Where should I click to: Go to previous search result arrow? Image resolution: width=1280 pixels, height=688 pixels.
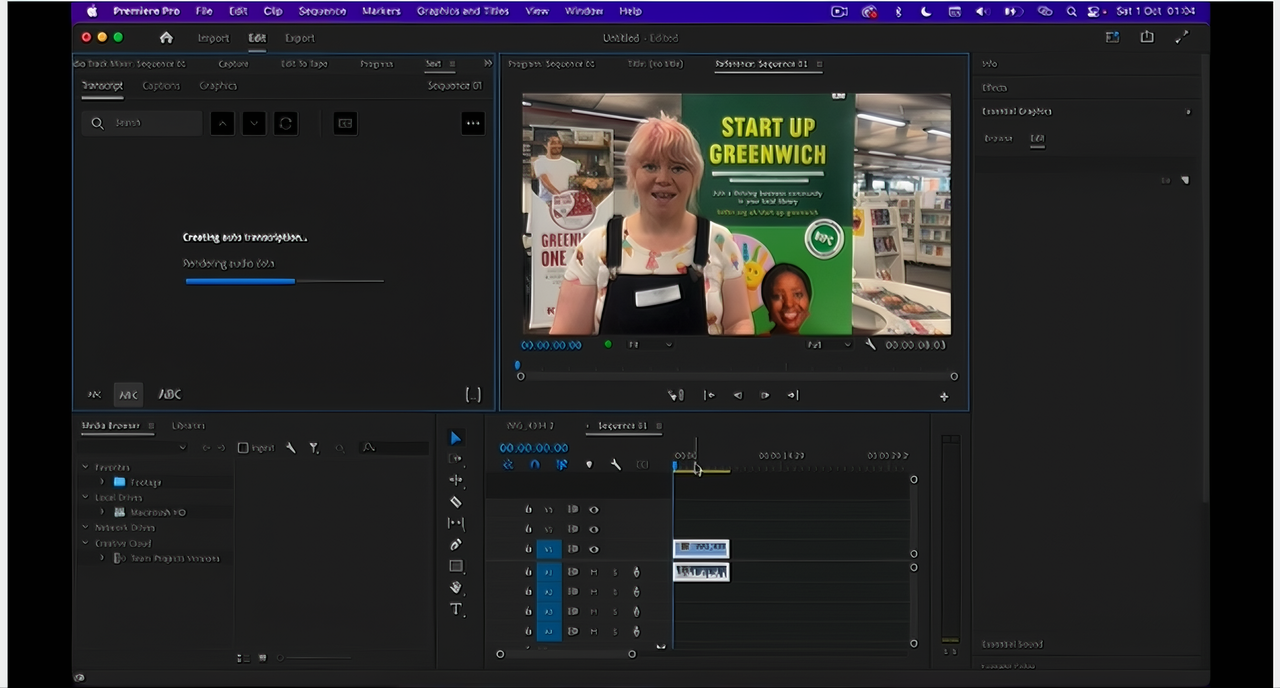click(x=222, y=123)
